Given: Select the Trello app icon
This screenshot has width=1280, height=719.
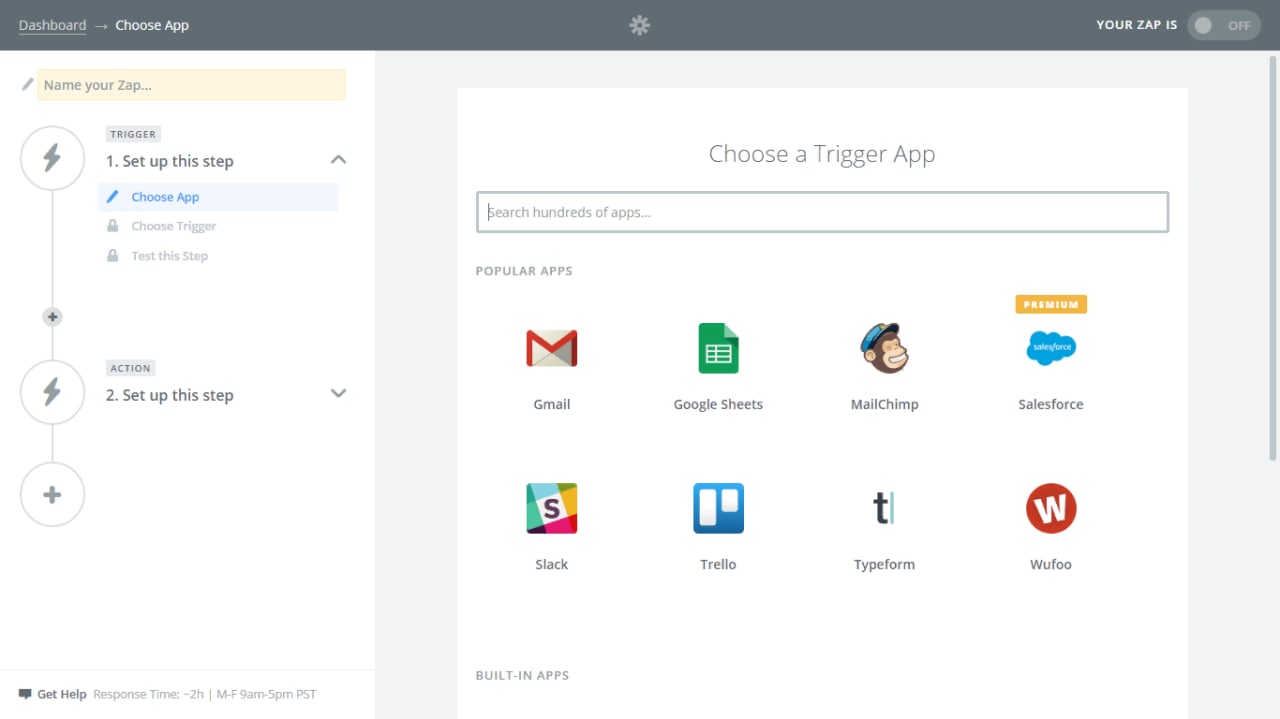Looking at the screenshot, I should (718, 508).
